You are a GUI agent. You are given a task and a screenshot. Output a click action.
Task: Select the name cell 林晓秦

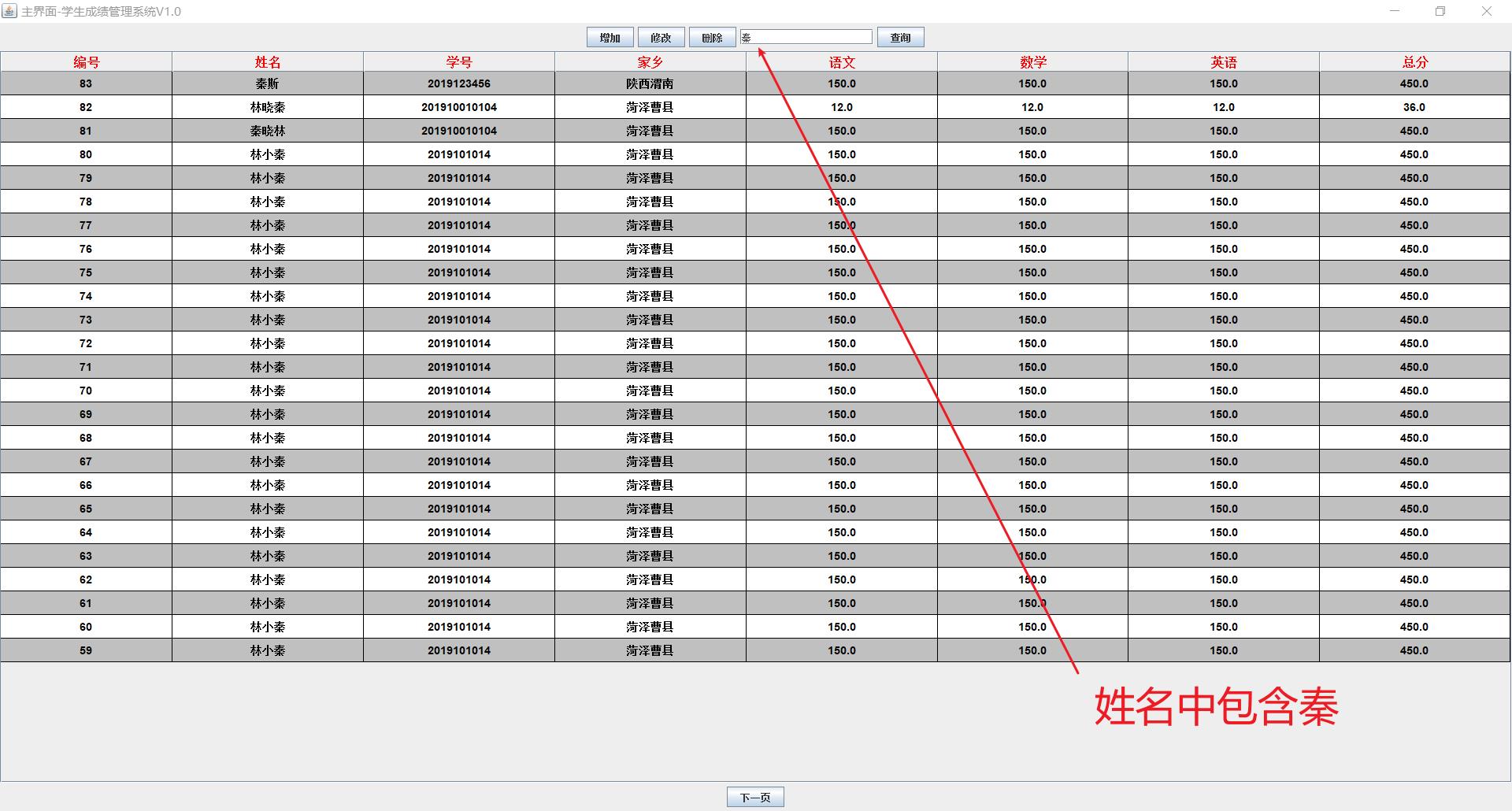(x=268, y=107)
